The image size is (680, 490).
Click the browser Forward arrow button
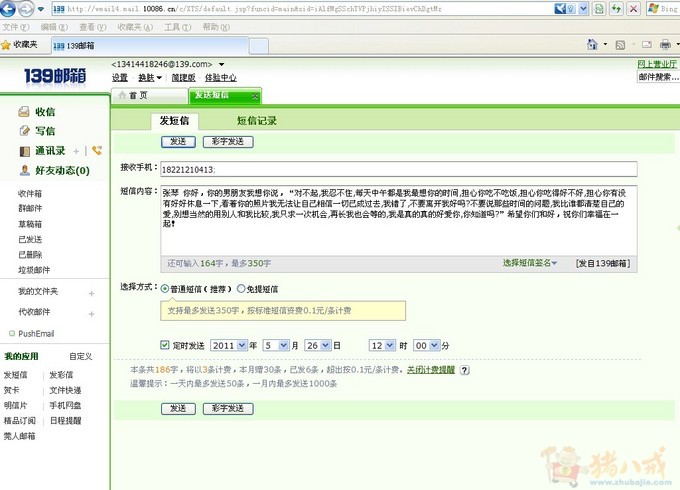(26, 8)
